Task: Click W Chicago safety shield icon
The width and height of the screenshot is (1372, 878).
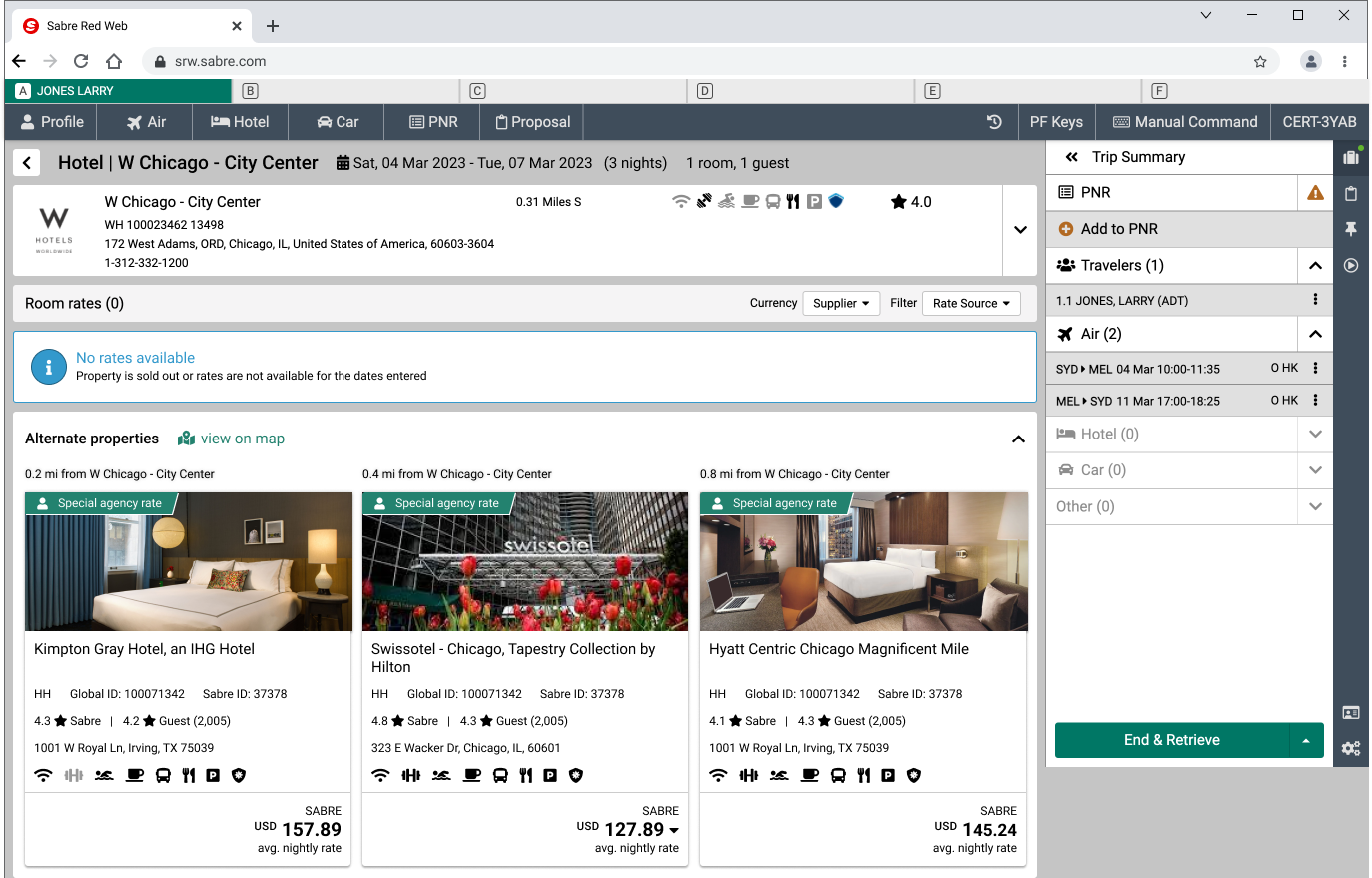Action: tap(836, 201)
